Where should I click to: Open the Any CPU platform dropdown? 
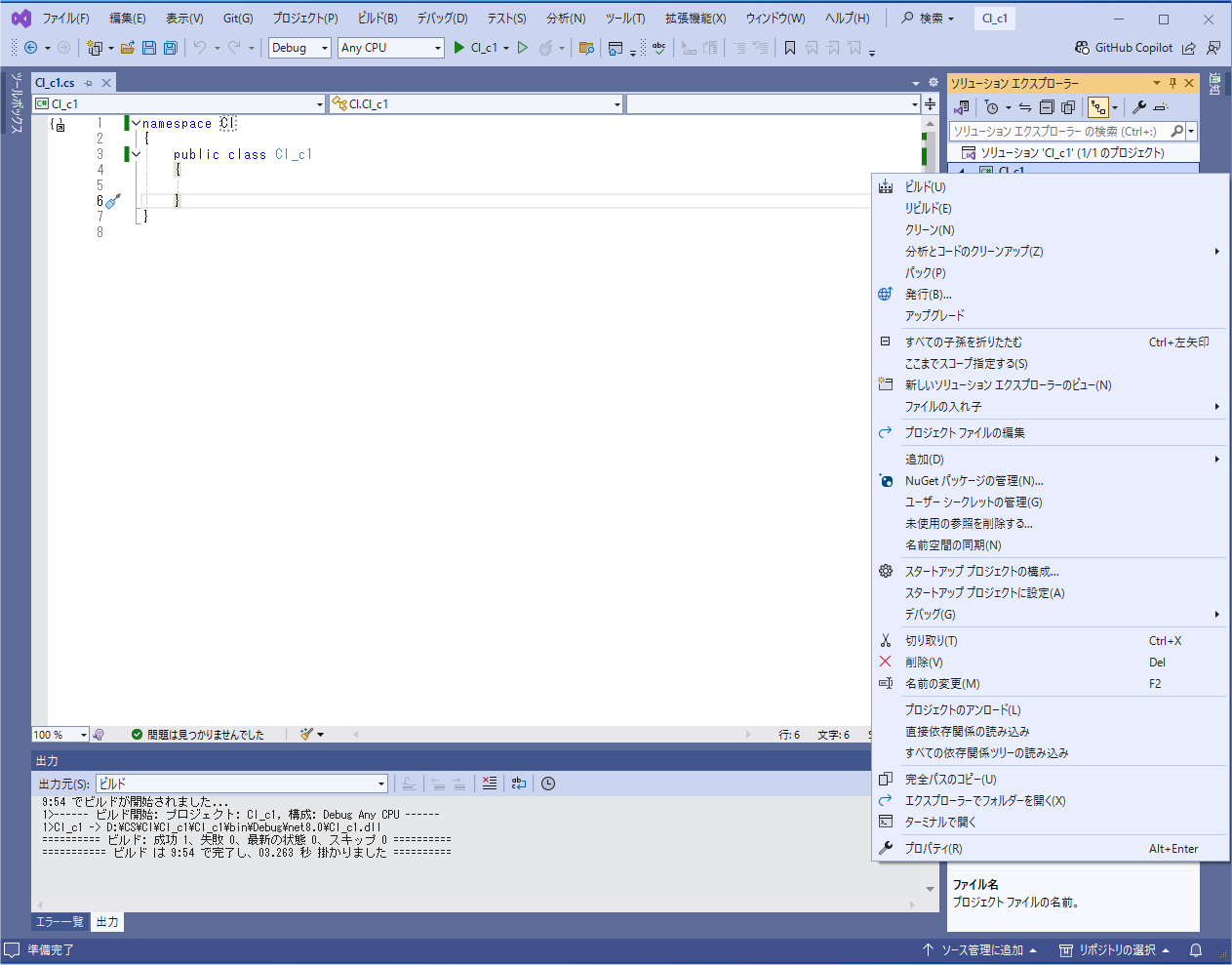click(391, 48)
